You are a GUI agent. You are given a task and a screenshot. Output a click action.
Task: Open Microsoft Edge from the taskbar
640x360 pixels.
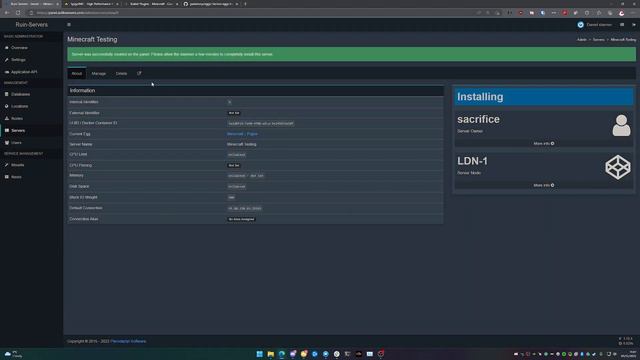point(282,354)
